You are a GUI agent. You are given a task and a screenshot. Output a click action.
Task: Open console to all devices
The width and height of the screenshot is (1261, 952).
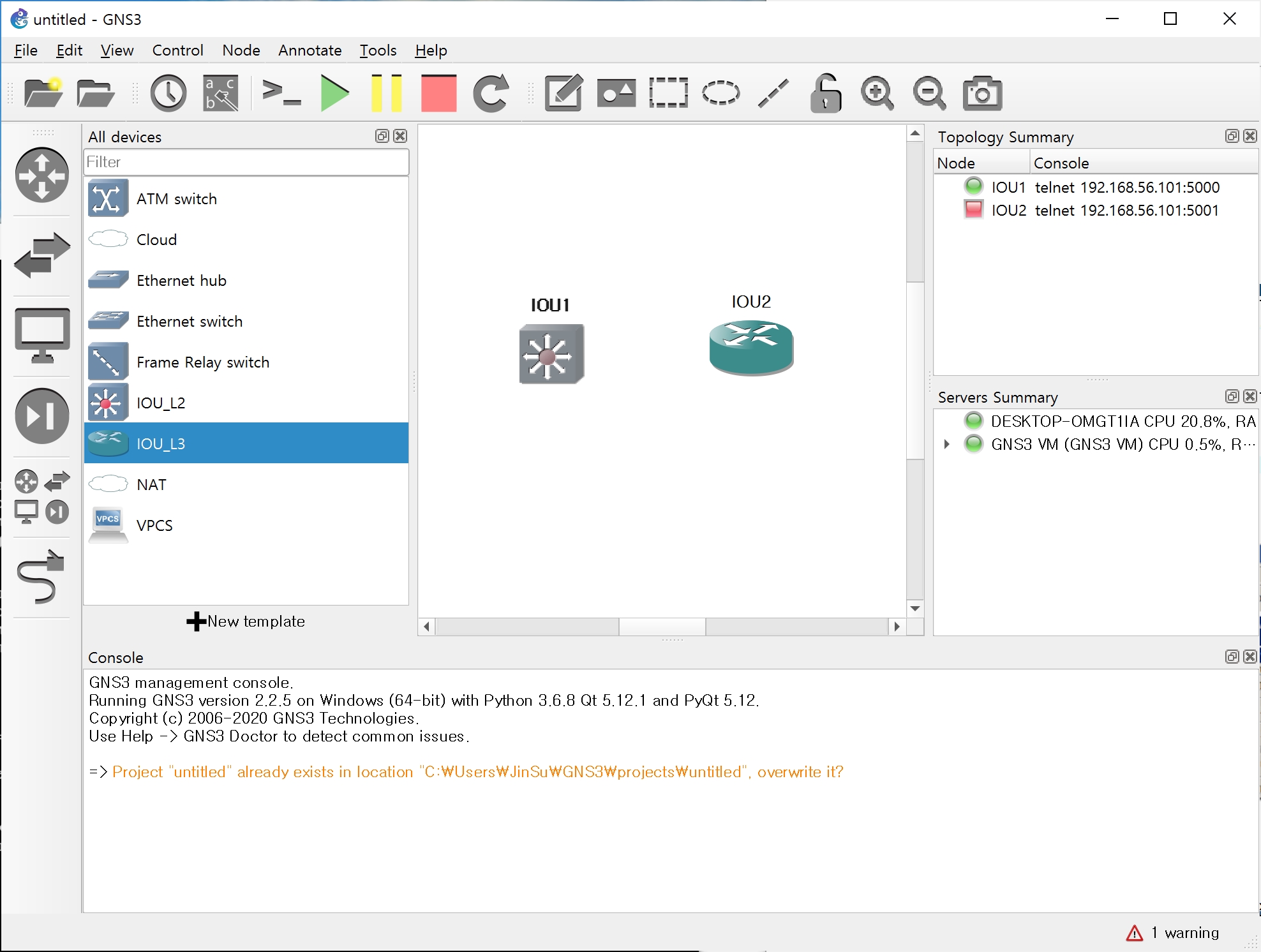(281, 94)
